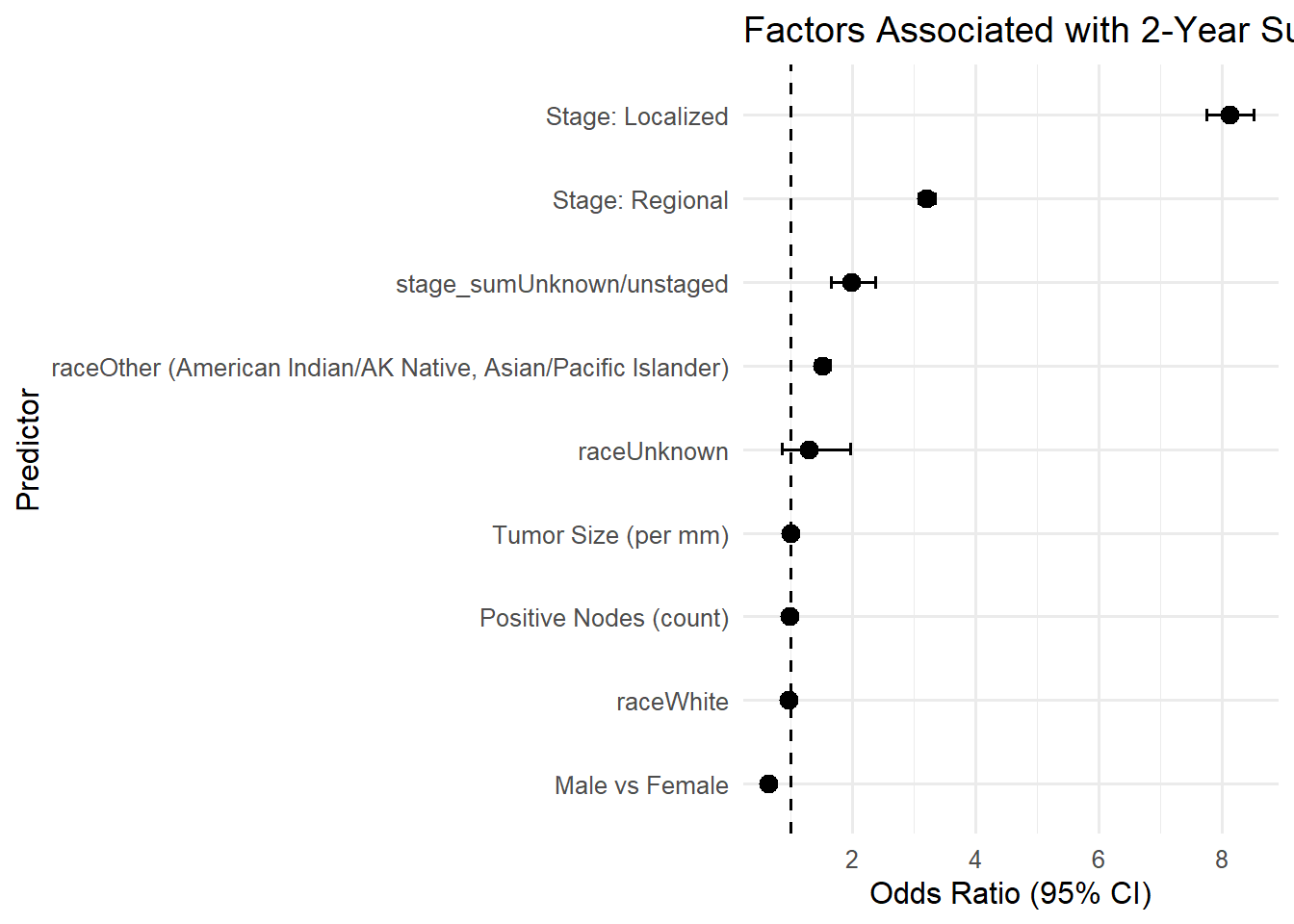Click the raceOther odds ratio dot
The width and height of the screenshot is (1294, 924).
point(822,367)
